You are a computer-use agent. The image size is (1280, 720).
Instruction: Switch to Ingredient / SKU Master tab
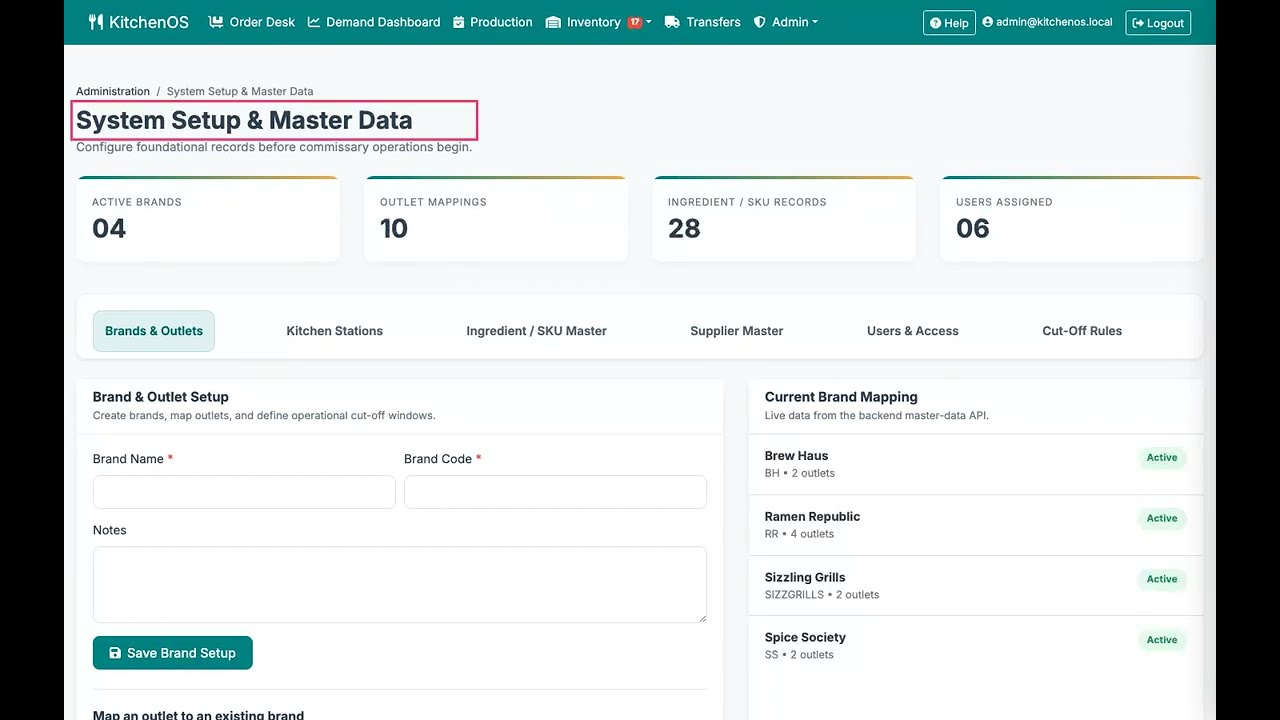pos(536,331)
